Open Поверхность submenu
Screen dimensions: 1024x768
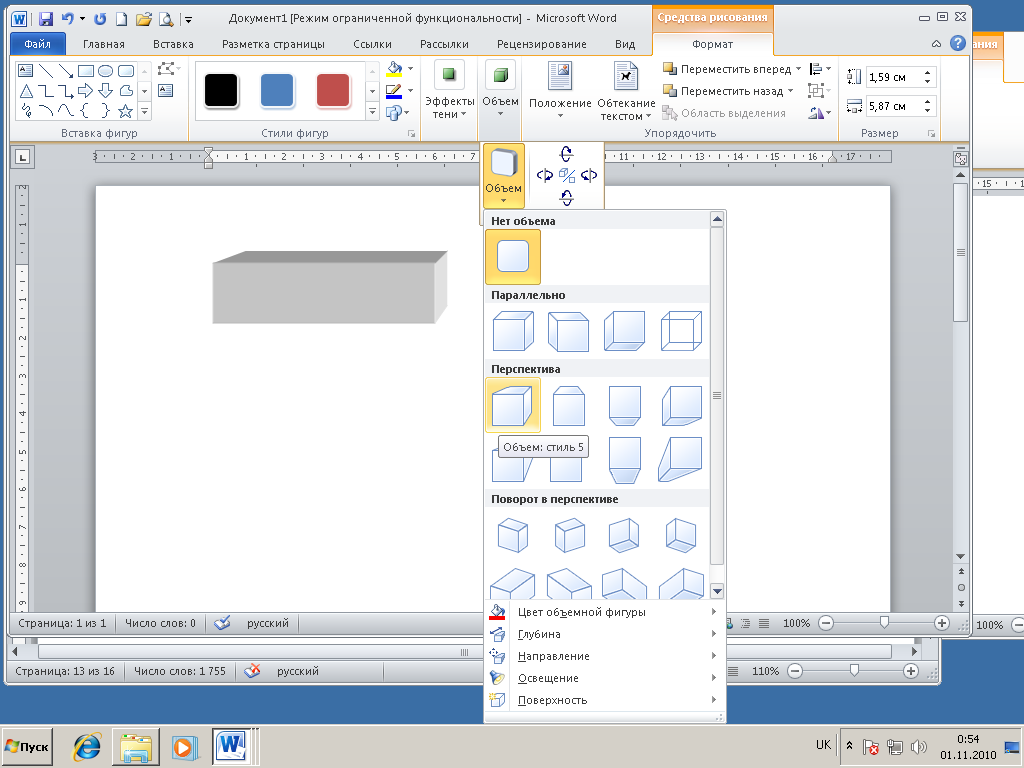click(x=604, y=700)
